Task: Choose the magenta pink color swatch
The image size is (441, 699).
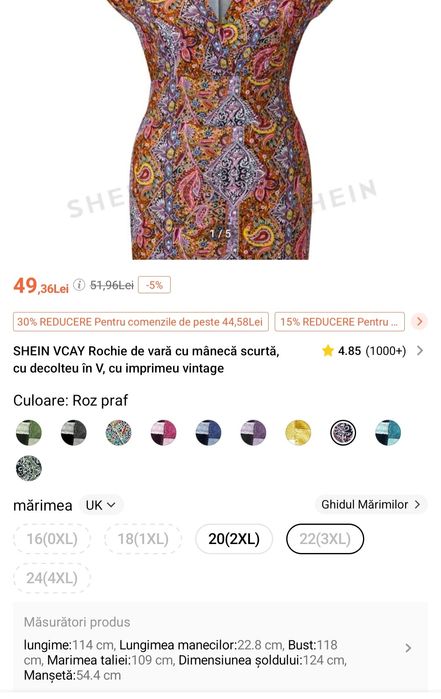Action: click(163, 432)
